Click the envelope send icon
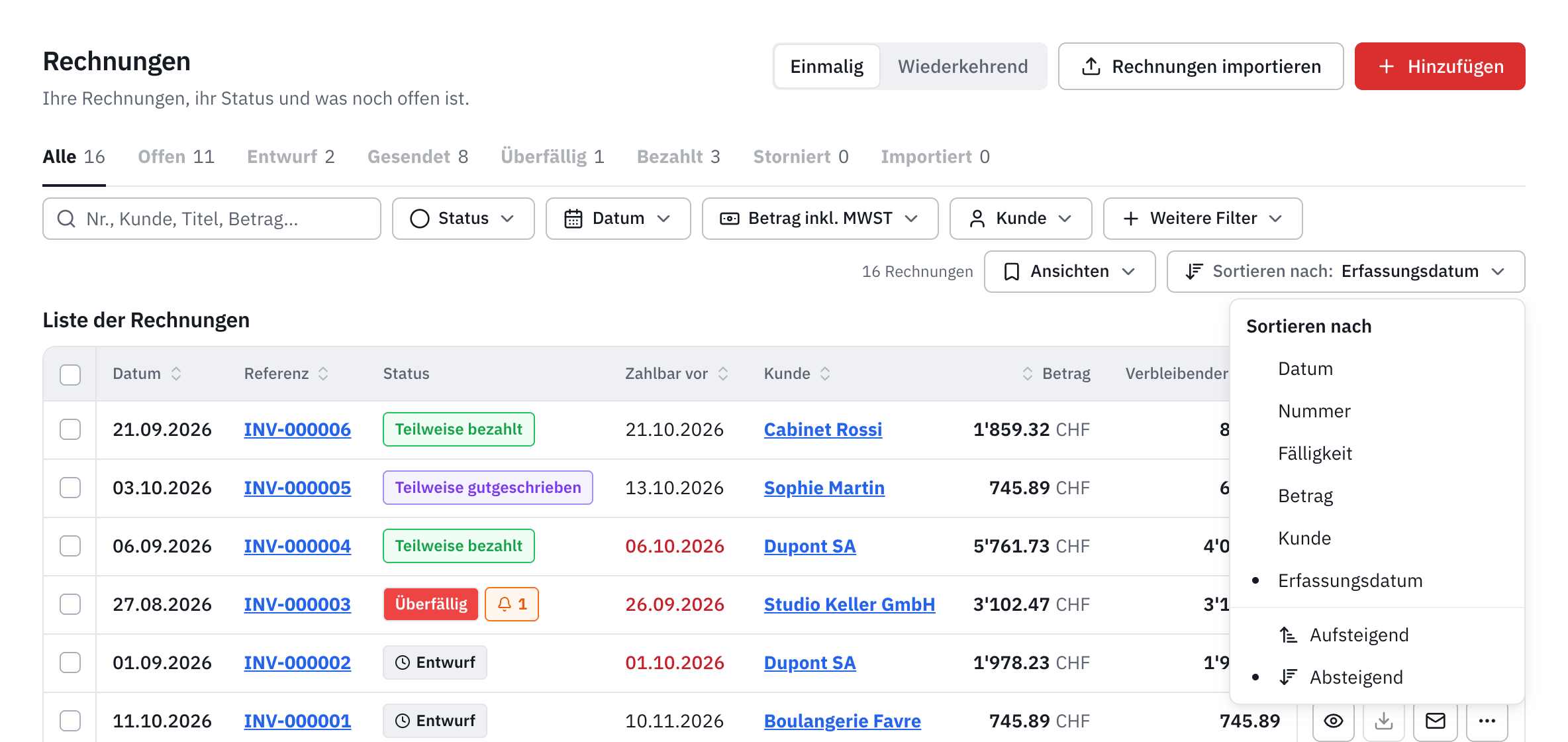 (x=1436, y=721)
